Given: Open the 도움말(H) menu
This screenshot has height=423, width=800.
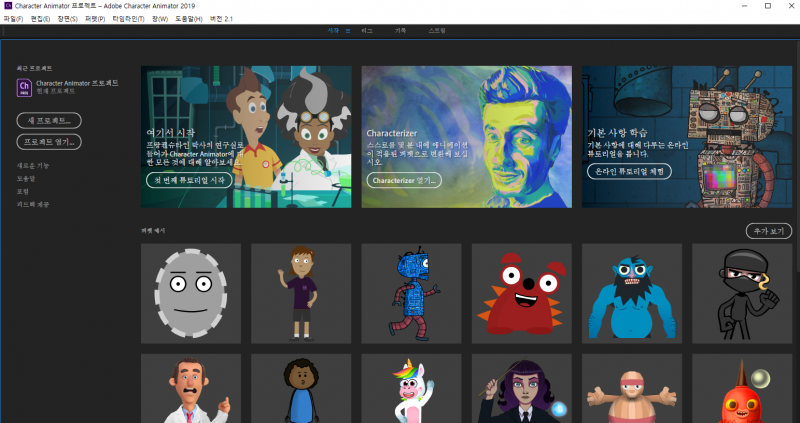Looking at the screenshot, I should 189,19.
